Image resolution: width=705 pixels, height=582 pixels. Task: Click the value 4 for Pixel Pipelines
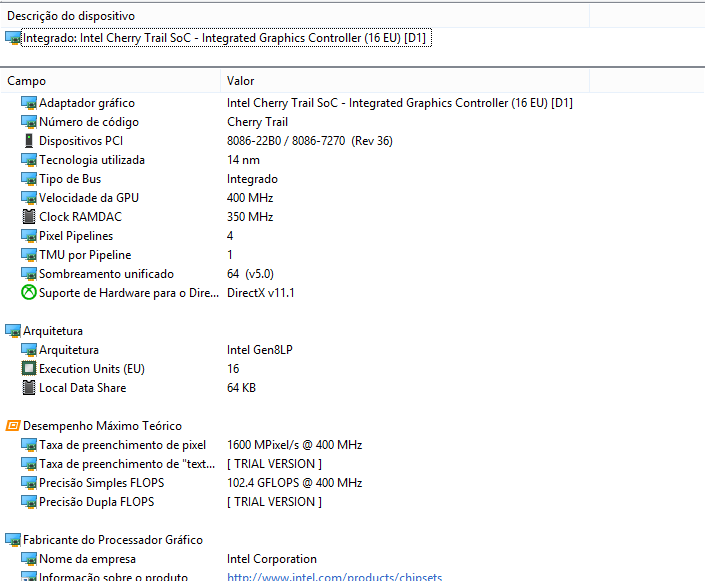click(230, 236)
